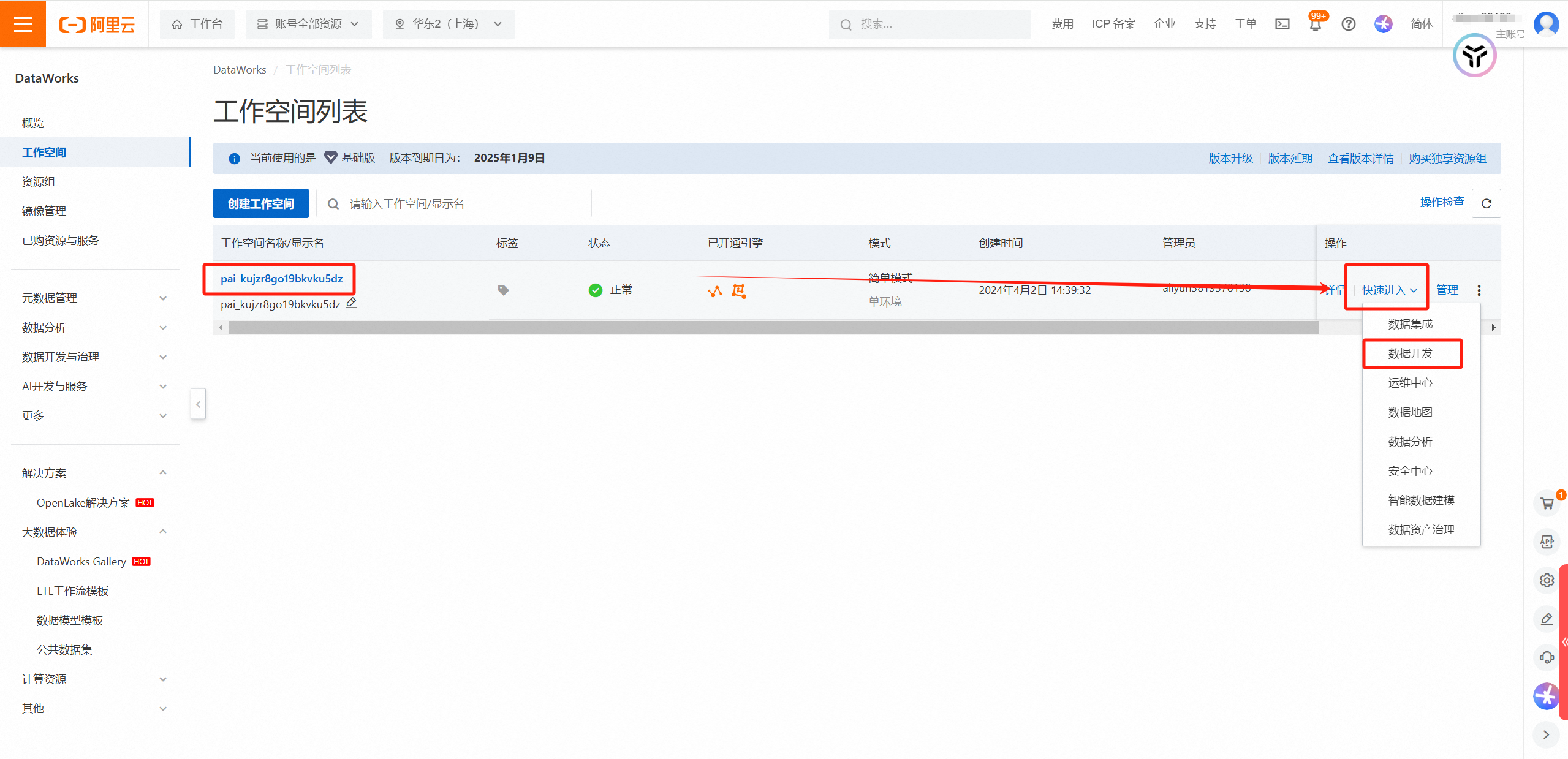This screenshot has height=759, width=1568.
Task: Select 数据开发 from the quick-enter menu
Action: 1411,353
